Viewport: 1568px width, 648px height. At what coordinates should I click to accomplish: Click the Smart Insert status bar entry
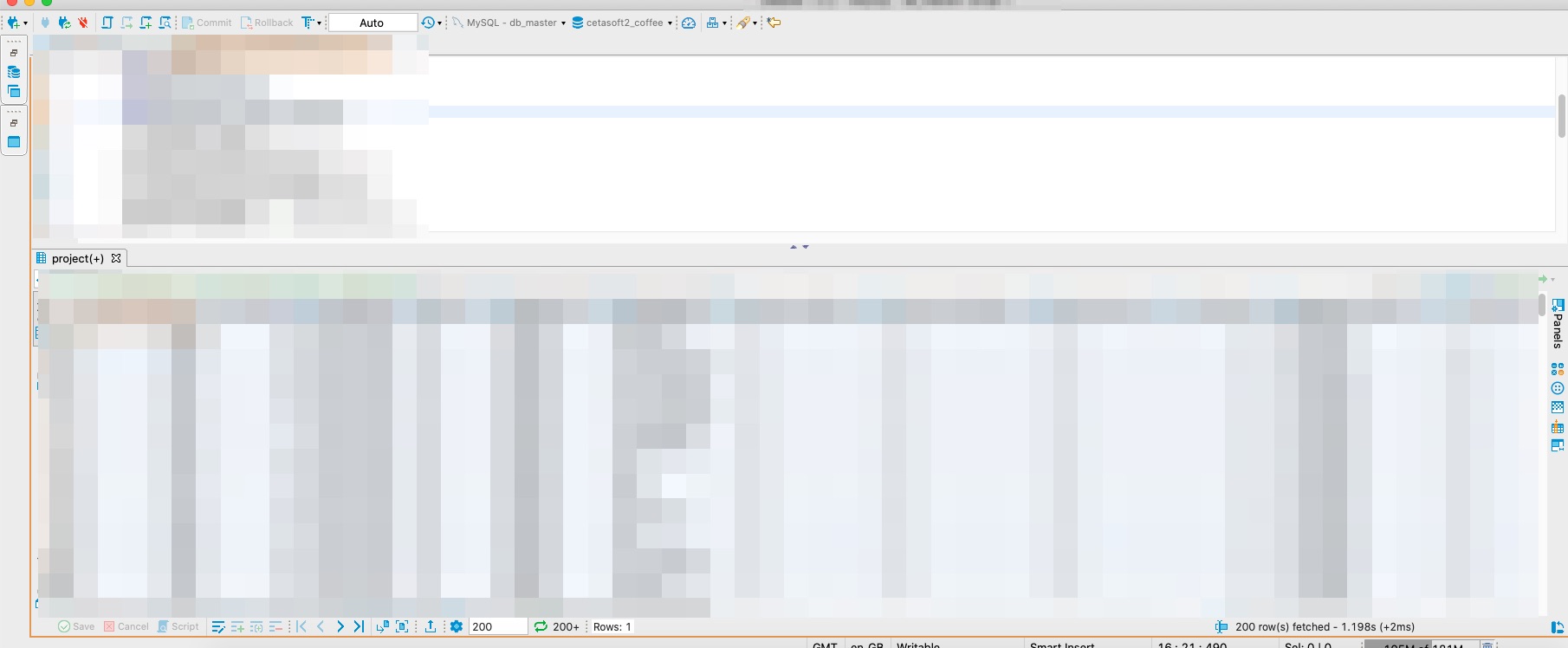click(x=1062, y=645)
